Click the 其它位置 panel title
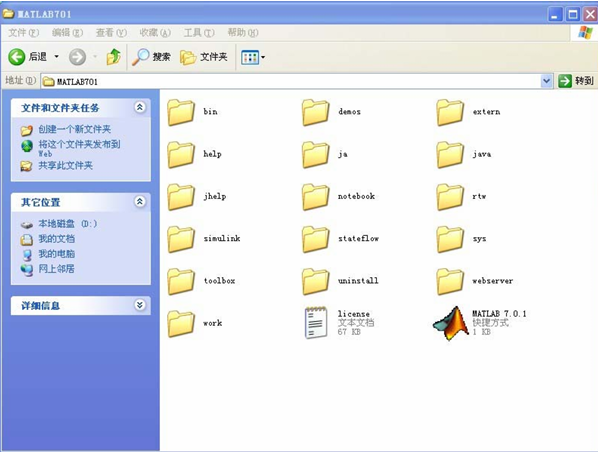598x453 pixels. coord(40,202)
